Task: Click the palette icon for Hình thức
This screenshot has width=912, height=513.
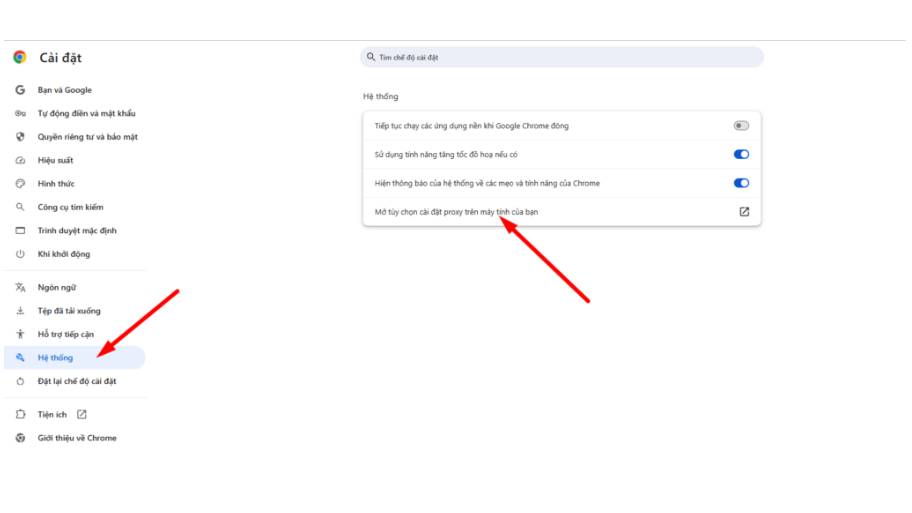Action: (20, 184)
